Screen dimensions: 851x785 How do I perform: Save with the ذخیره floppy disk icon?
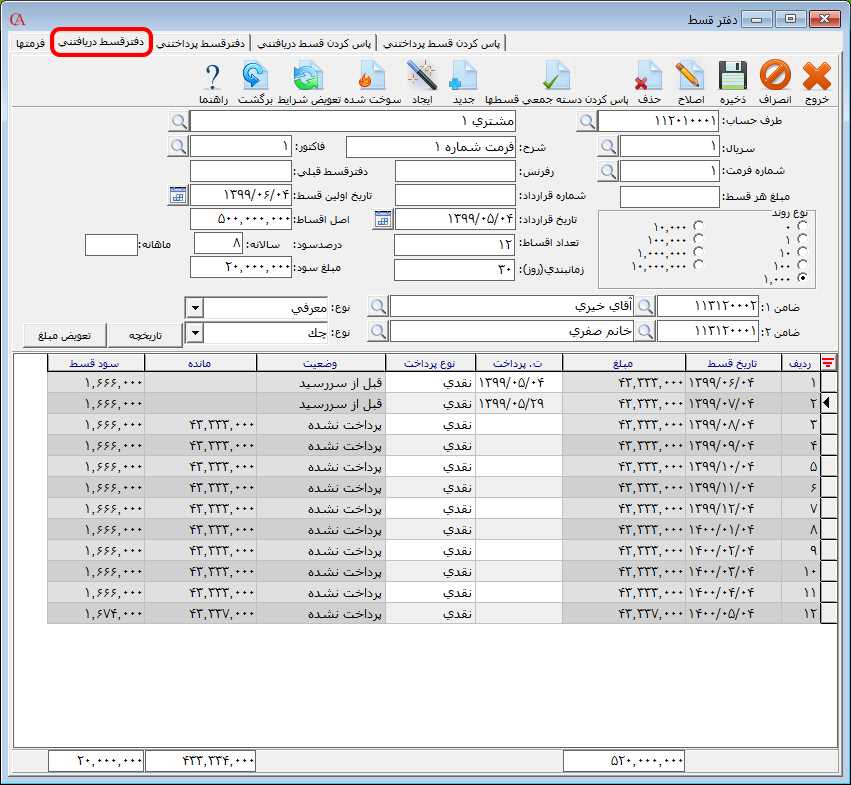733,76
